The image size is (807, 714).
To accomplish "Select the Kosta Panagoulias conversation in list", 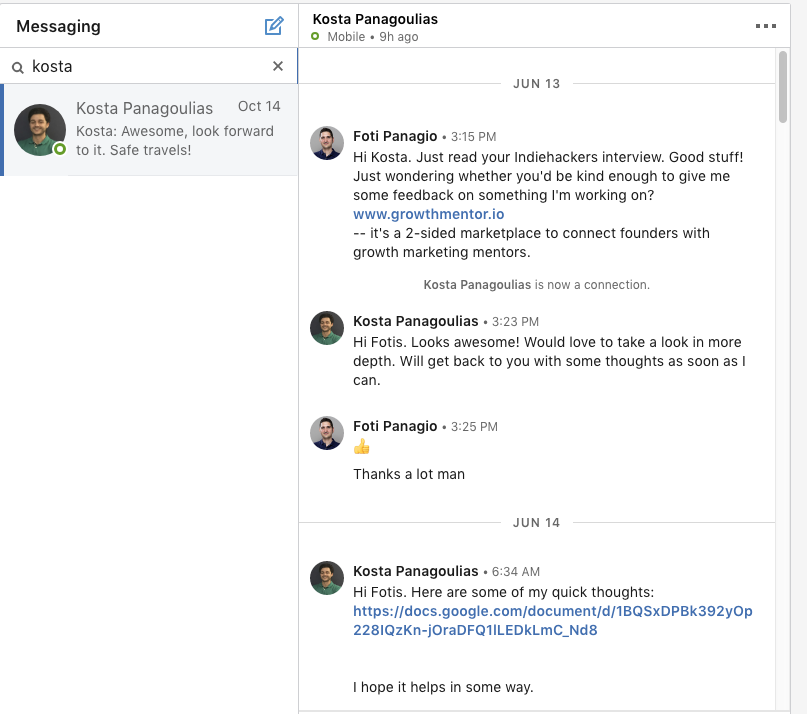I will pyautogui.click(x=150, y=130).
